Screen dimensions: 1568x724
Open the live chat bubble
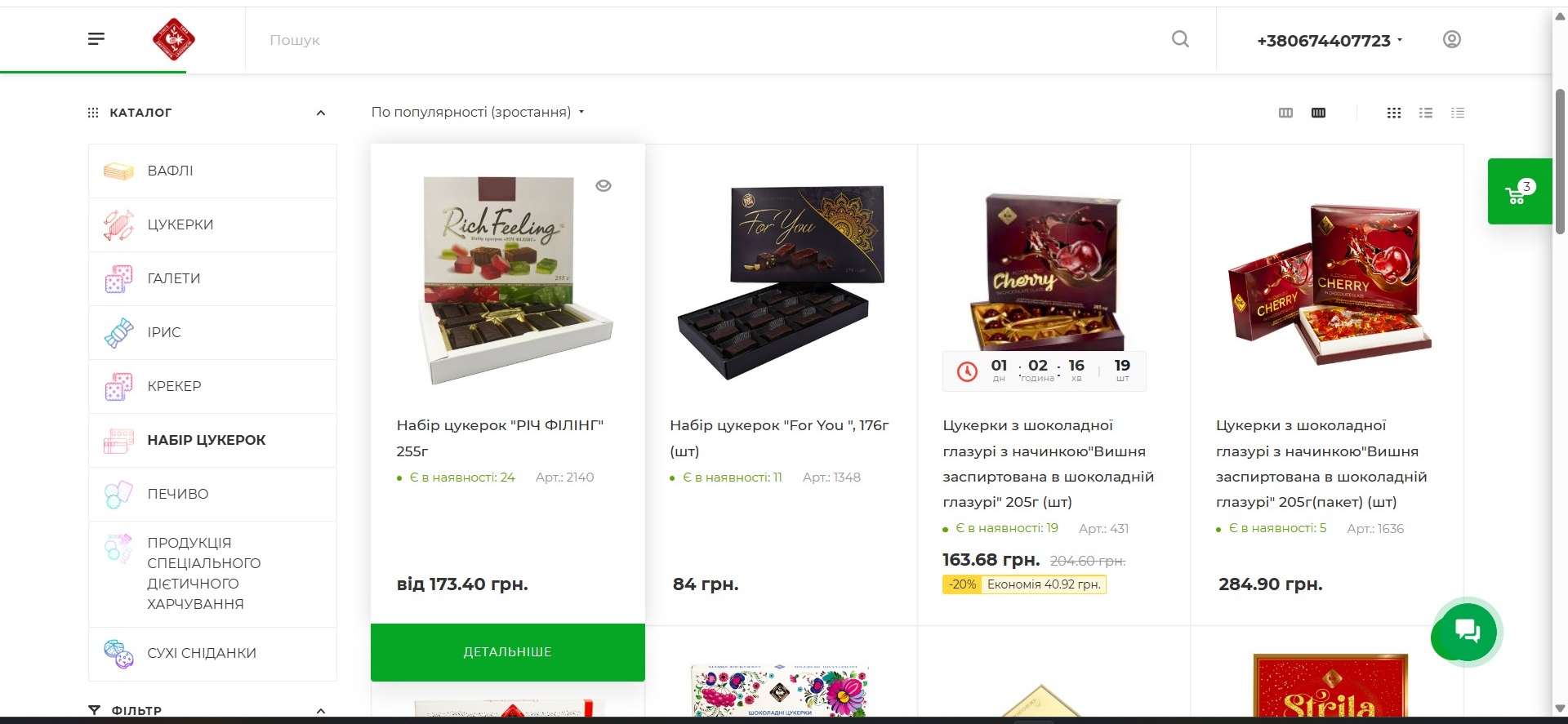[1467, 631]
